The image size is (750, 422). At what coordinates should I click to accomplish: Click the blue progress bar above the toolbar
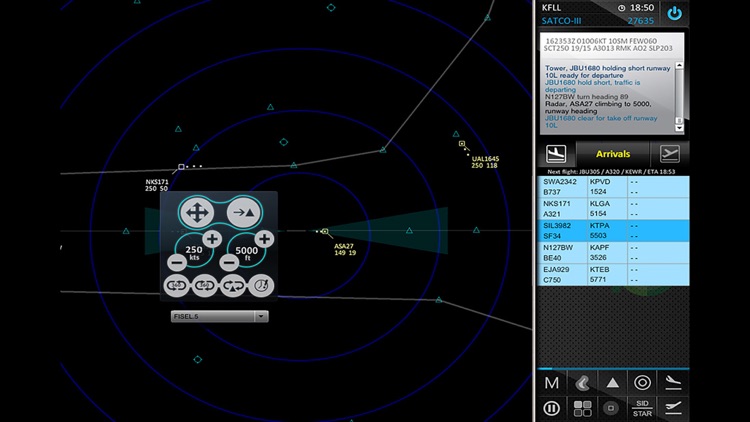tap(613, 368)
